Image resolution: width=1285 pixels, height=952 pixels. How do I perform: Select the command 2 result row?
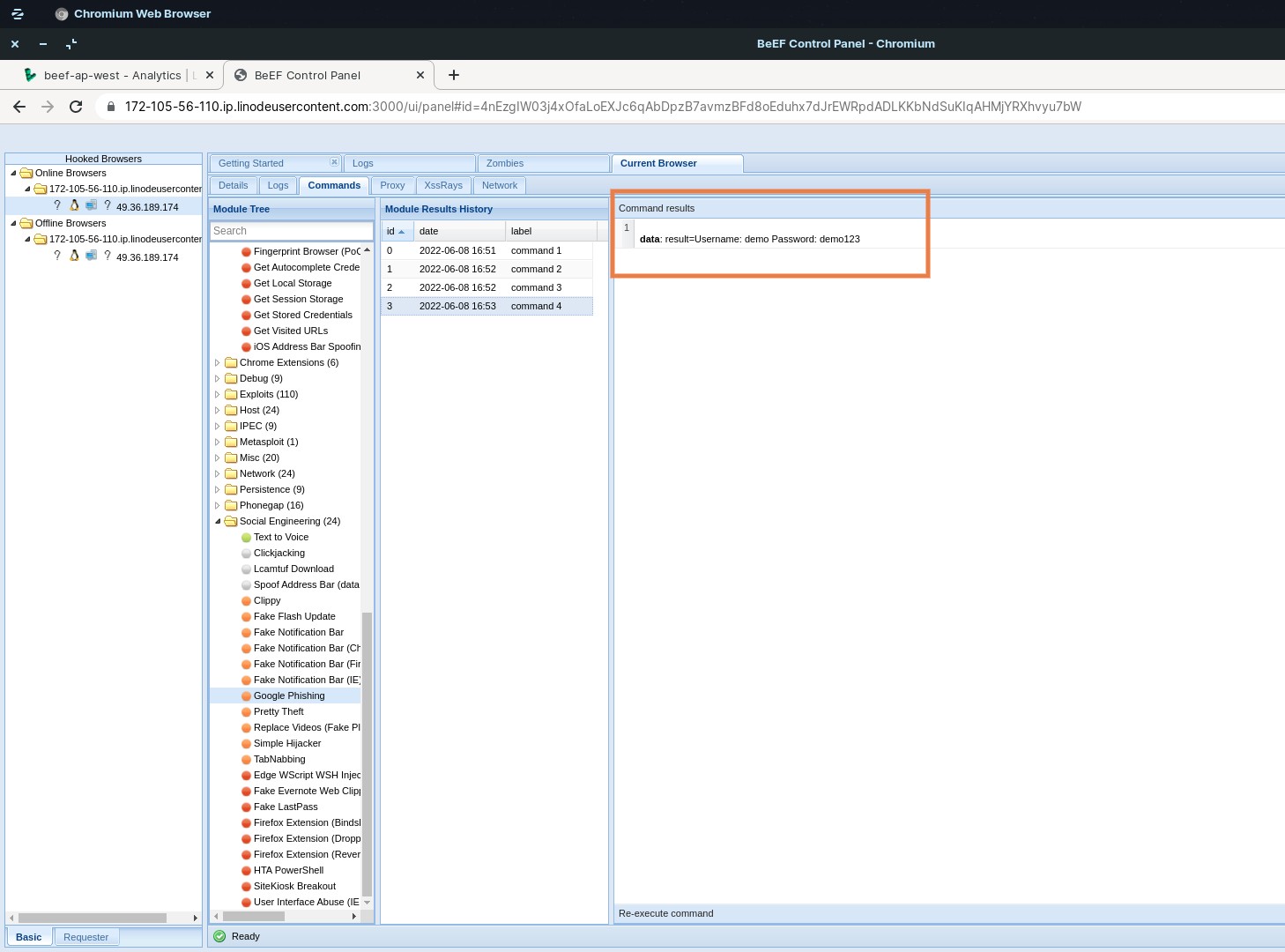coord(487,269)
